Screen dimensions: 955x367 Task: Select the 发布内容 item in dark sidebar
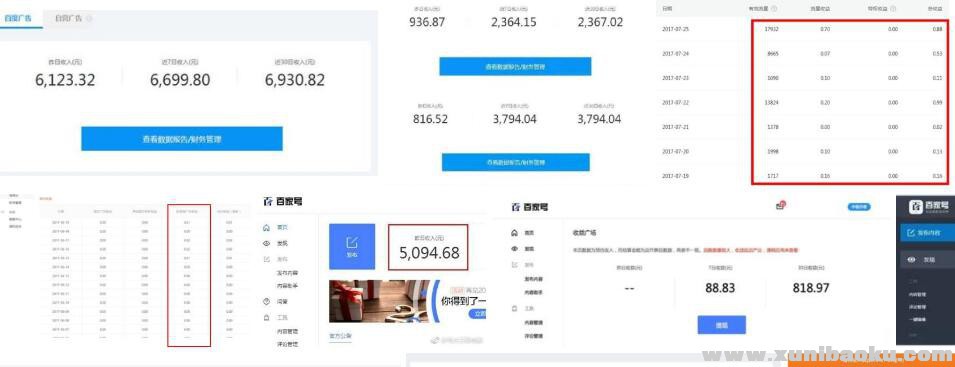click(927, 232)
